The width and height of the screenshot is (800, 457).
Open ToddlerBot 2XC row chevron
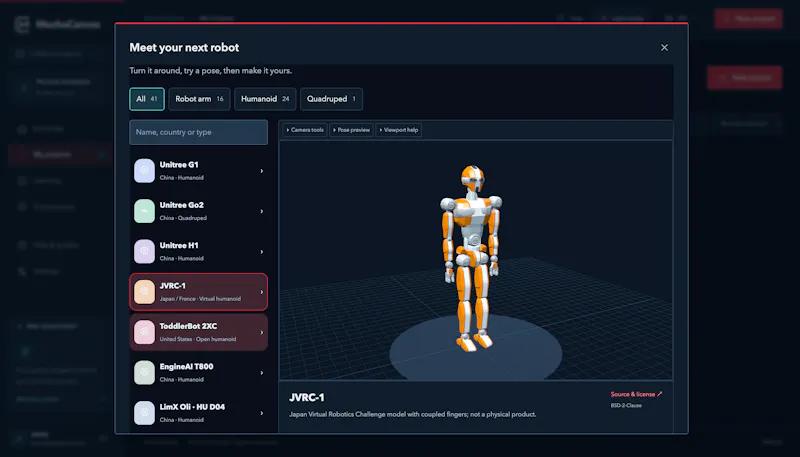(x=262, y=332)
